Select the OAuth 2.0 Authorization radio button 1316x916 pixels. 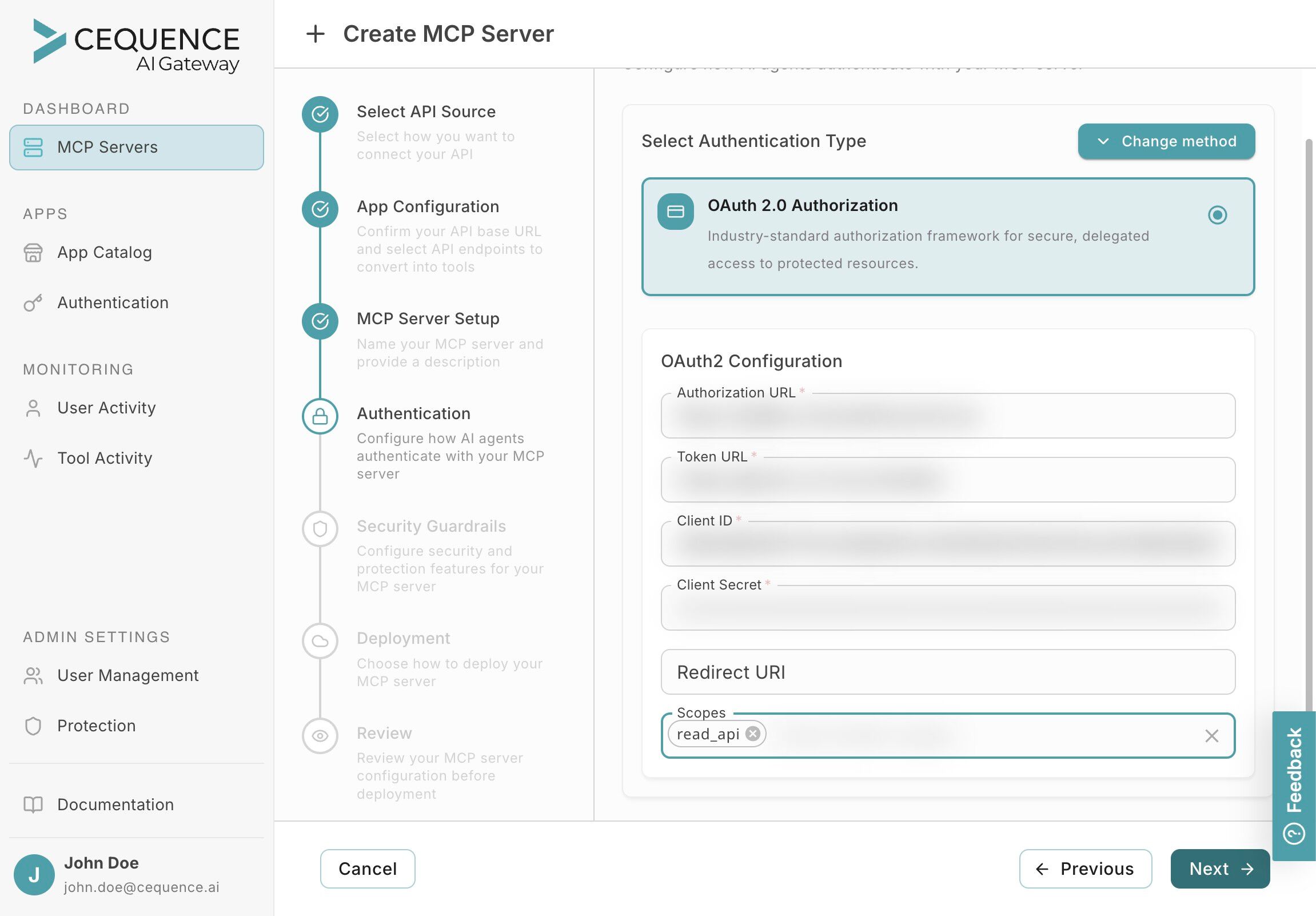coord(1217,215)
